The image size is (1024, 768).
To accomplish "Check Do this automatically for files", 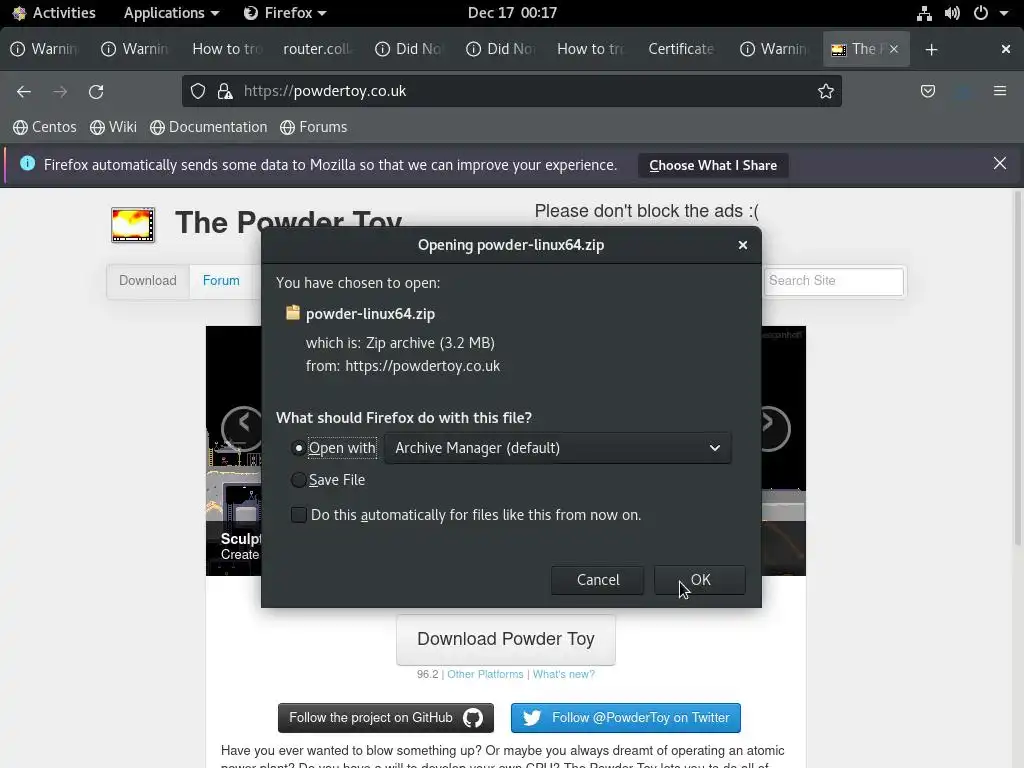I will pos(298,515).
